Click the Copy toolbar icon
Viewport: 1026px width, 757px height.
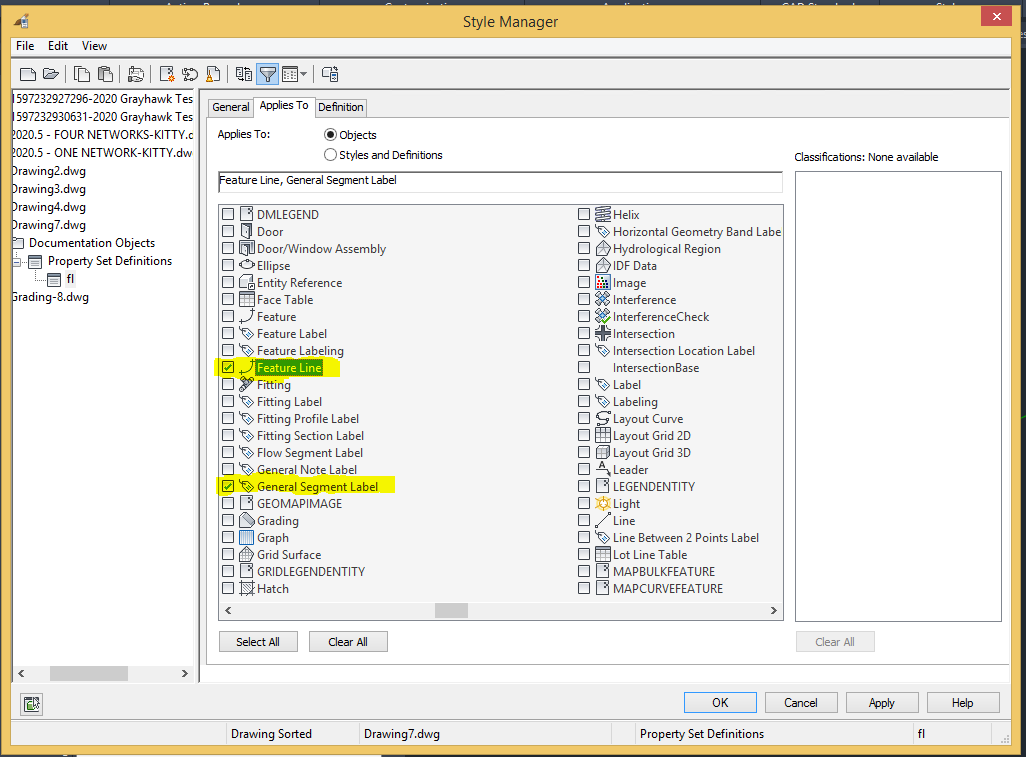coord(82,74)
